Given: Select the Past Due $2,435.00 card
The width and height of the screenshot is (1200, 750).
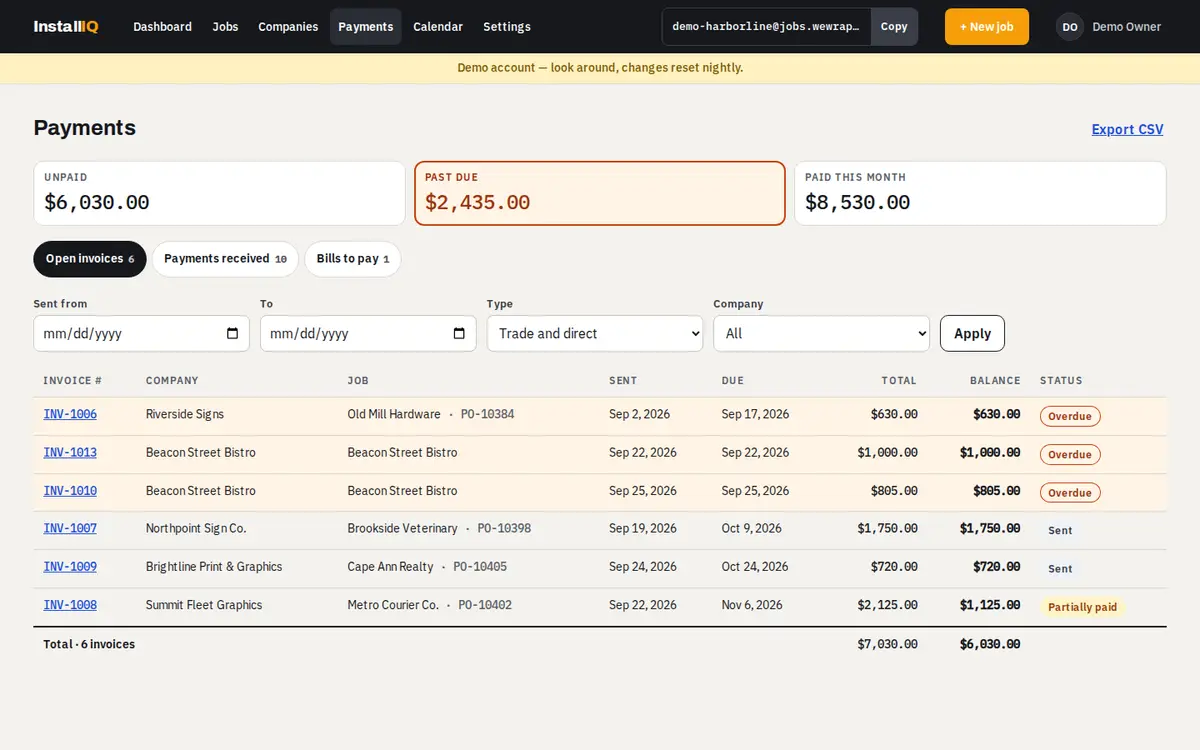Looking at the screenshot, I should (600, 193).
